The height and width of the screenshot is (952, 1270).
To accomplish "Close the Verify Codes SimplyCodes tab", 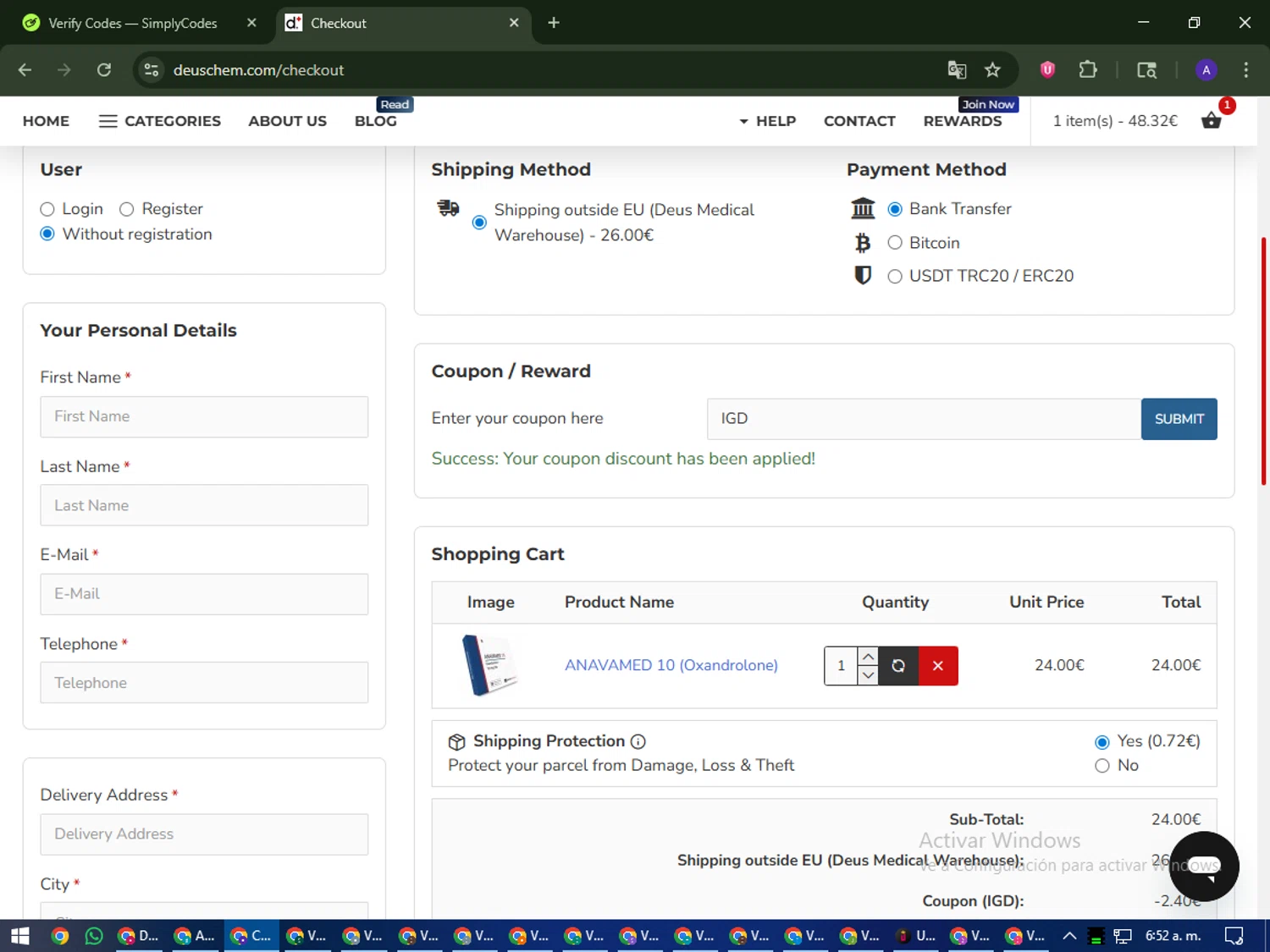I will (251, 23).
